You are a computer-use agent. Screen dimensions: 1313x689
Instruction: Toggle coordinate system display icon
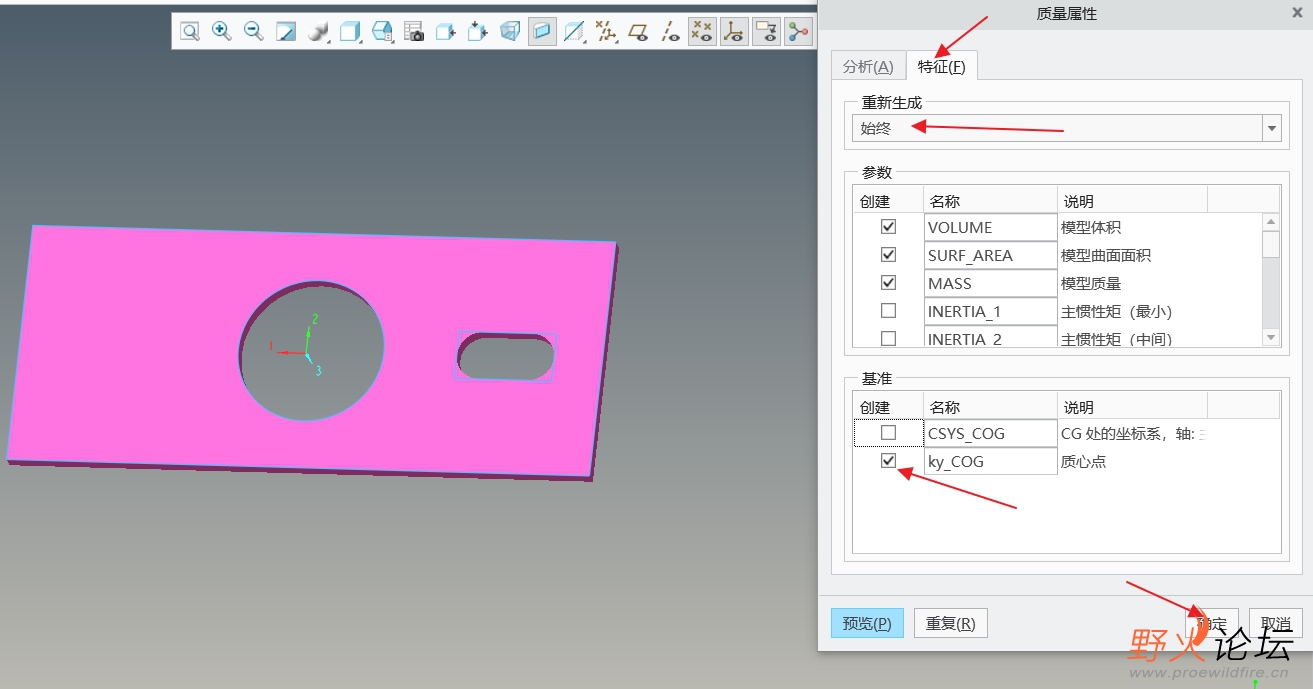(734, 32)
